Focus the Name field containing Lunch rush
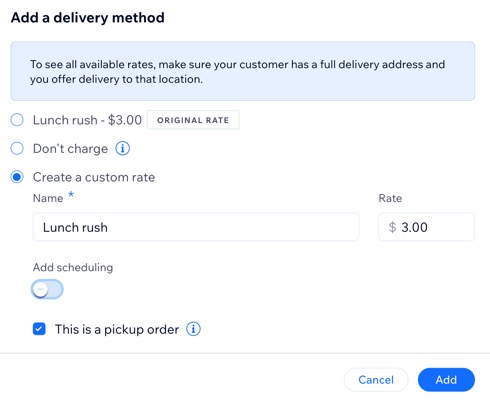The height and width of the screenshot is (404, 490). (x=196, y=227)
